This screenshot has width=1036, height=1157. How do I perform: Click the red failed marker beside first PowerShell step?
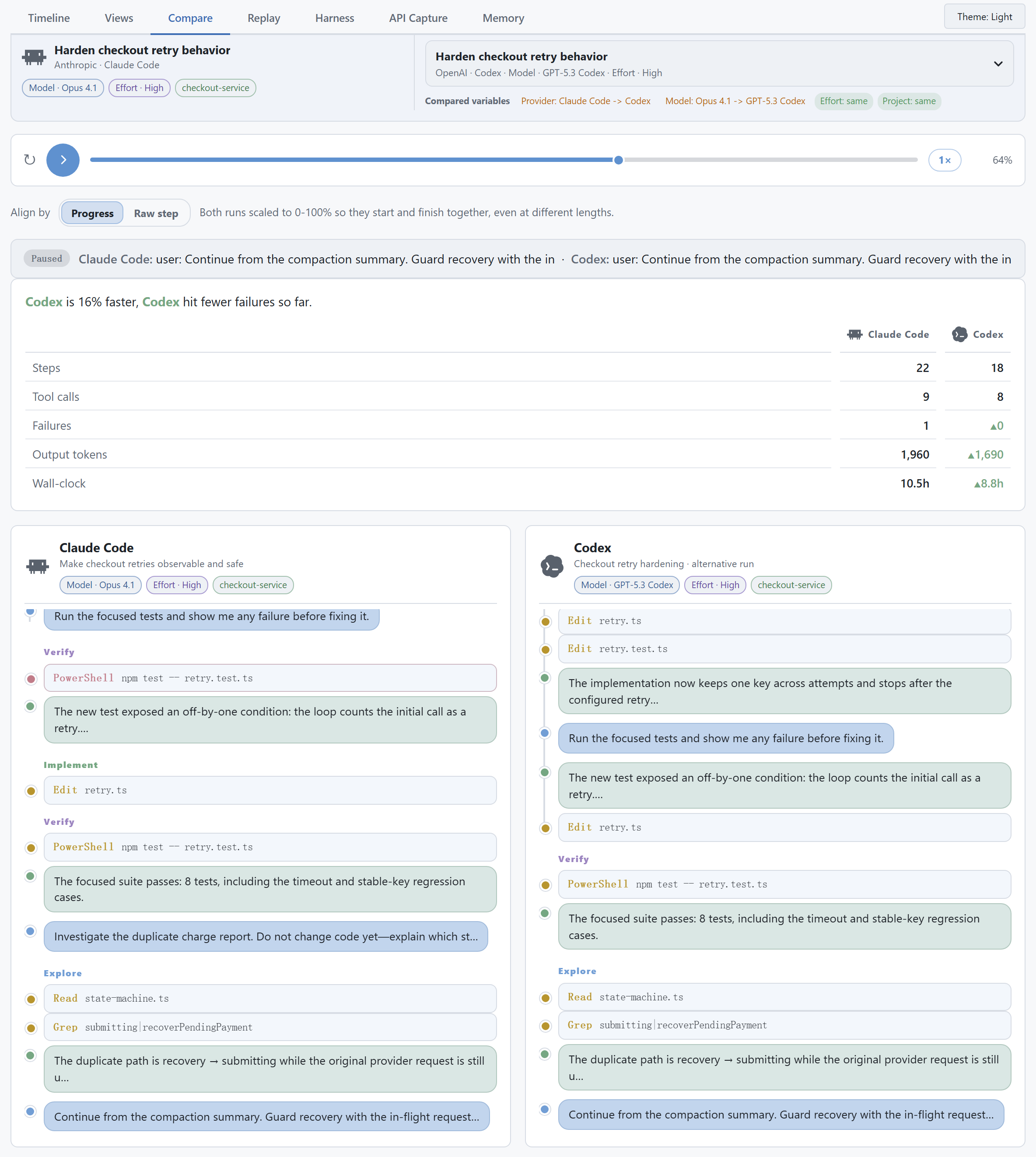(x=31, y=678)
